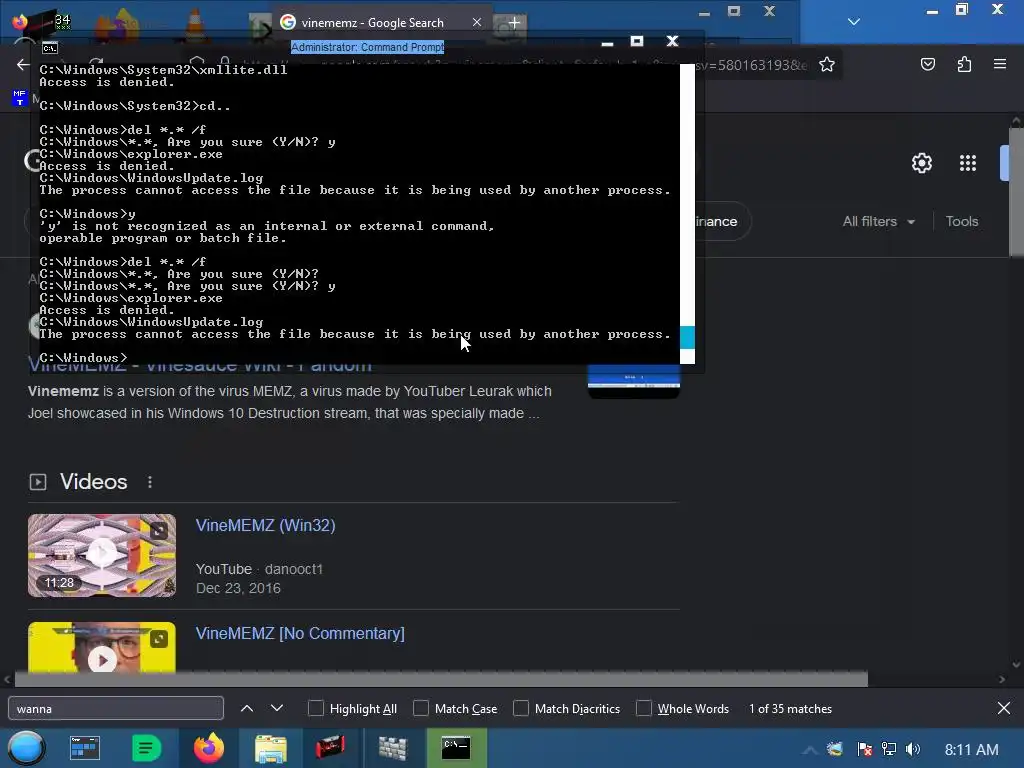The image size is (1024, 768).
Task: Open the volume tray icon
Action: coord(913,749)
